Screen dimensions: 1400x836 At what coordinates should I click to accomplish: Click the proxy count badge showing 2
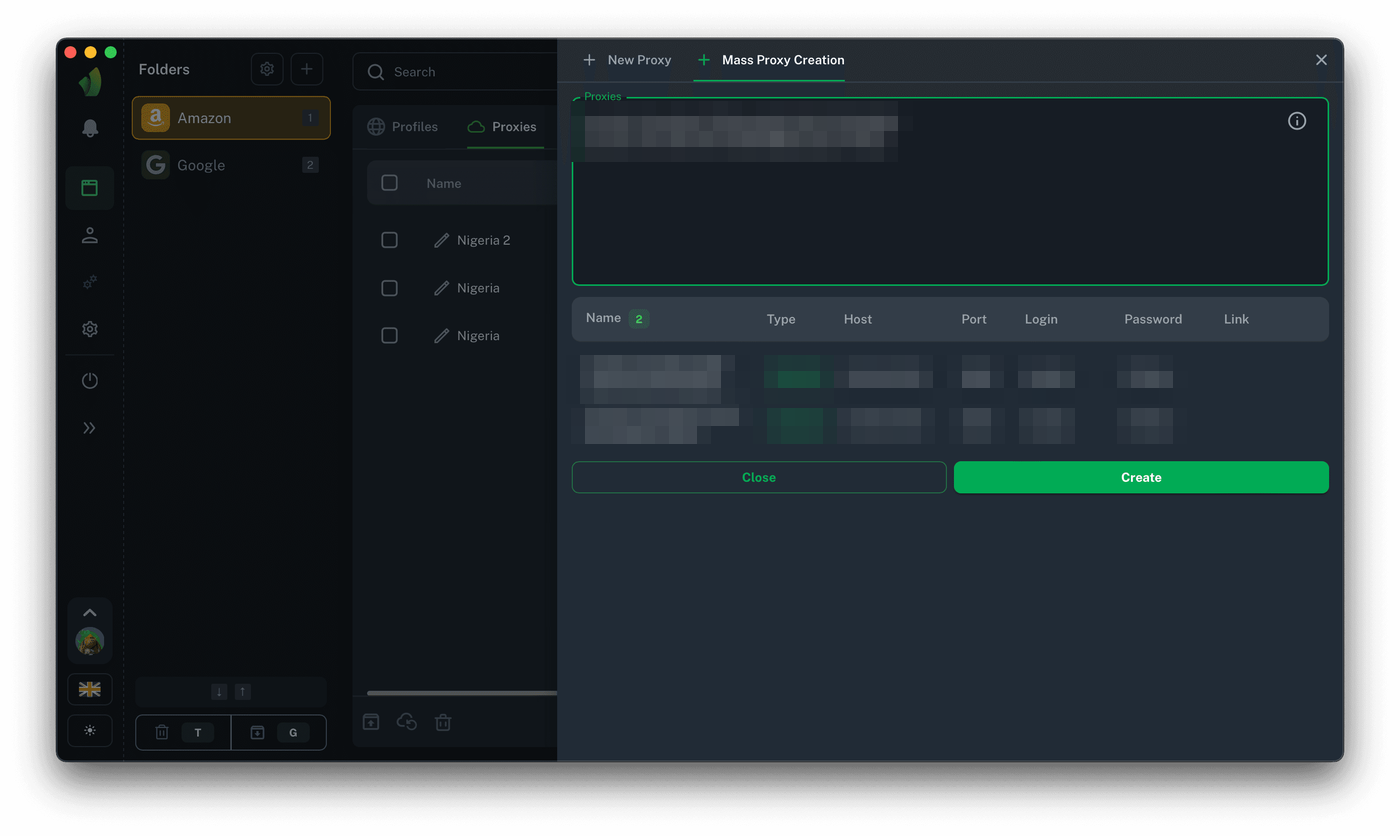click(639, 319)
